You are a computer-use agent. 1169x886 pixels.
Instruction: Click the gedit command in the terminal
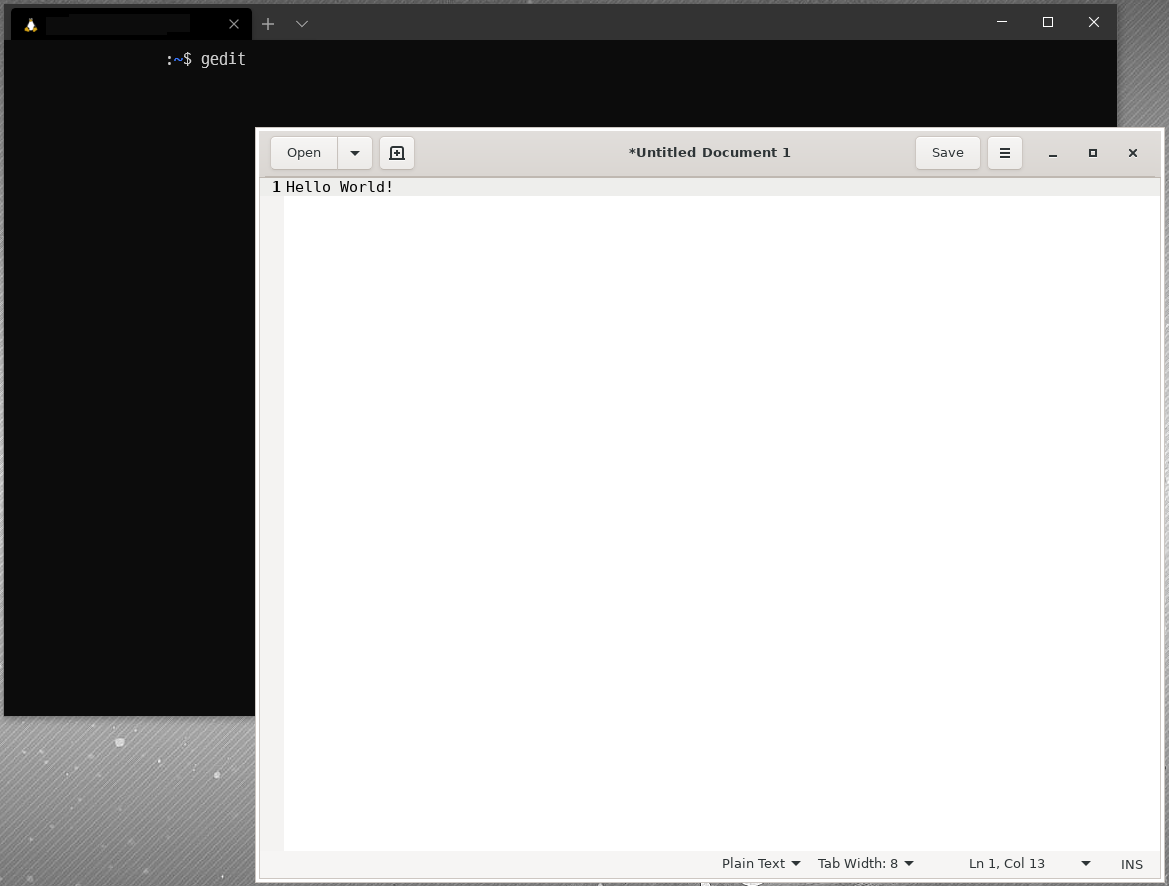[223, 60]
